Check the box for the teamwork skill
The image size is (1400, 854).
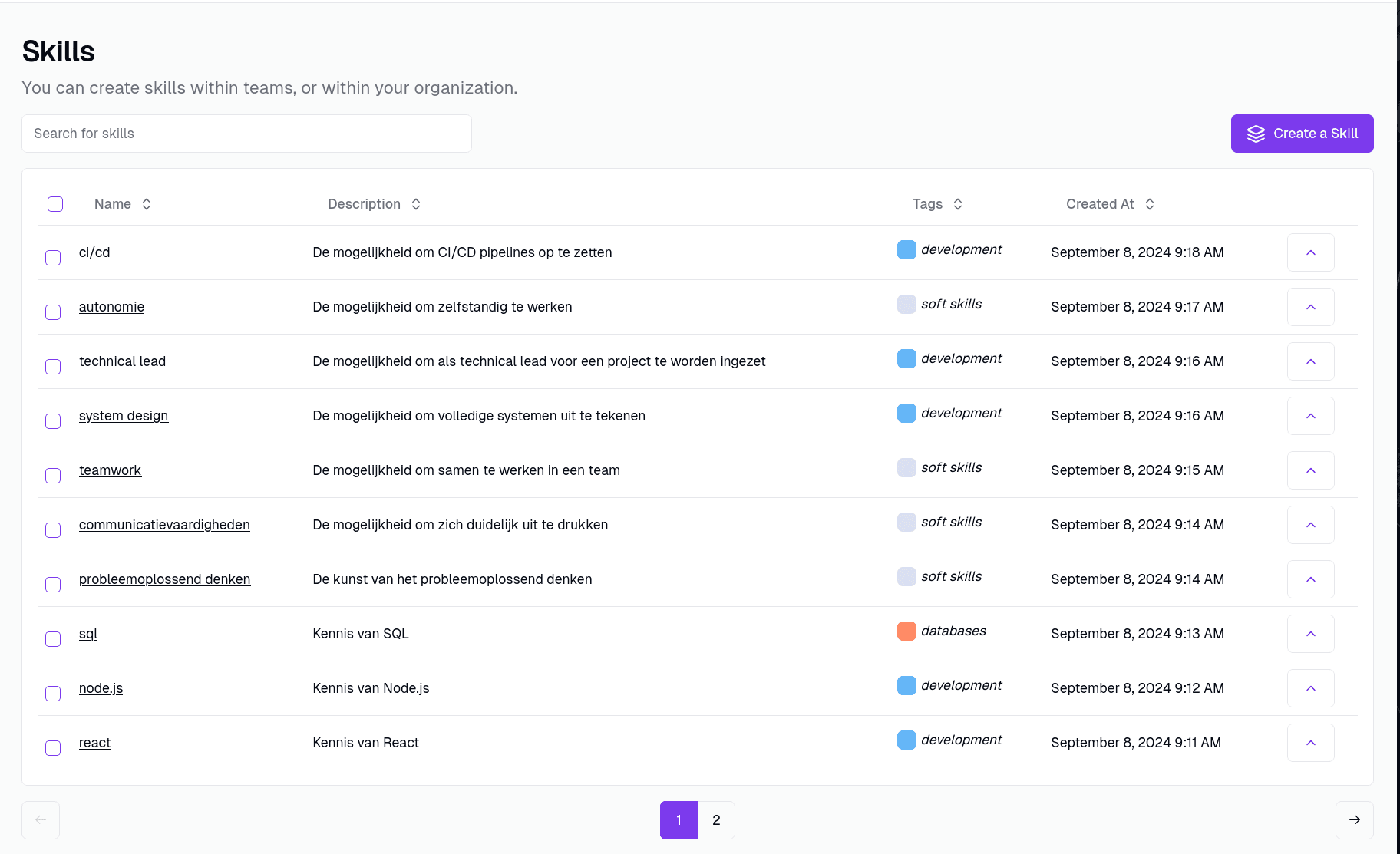53,476
